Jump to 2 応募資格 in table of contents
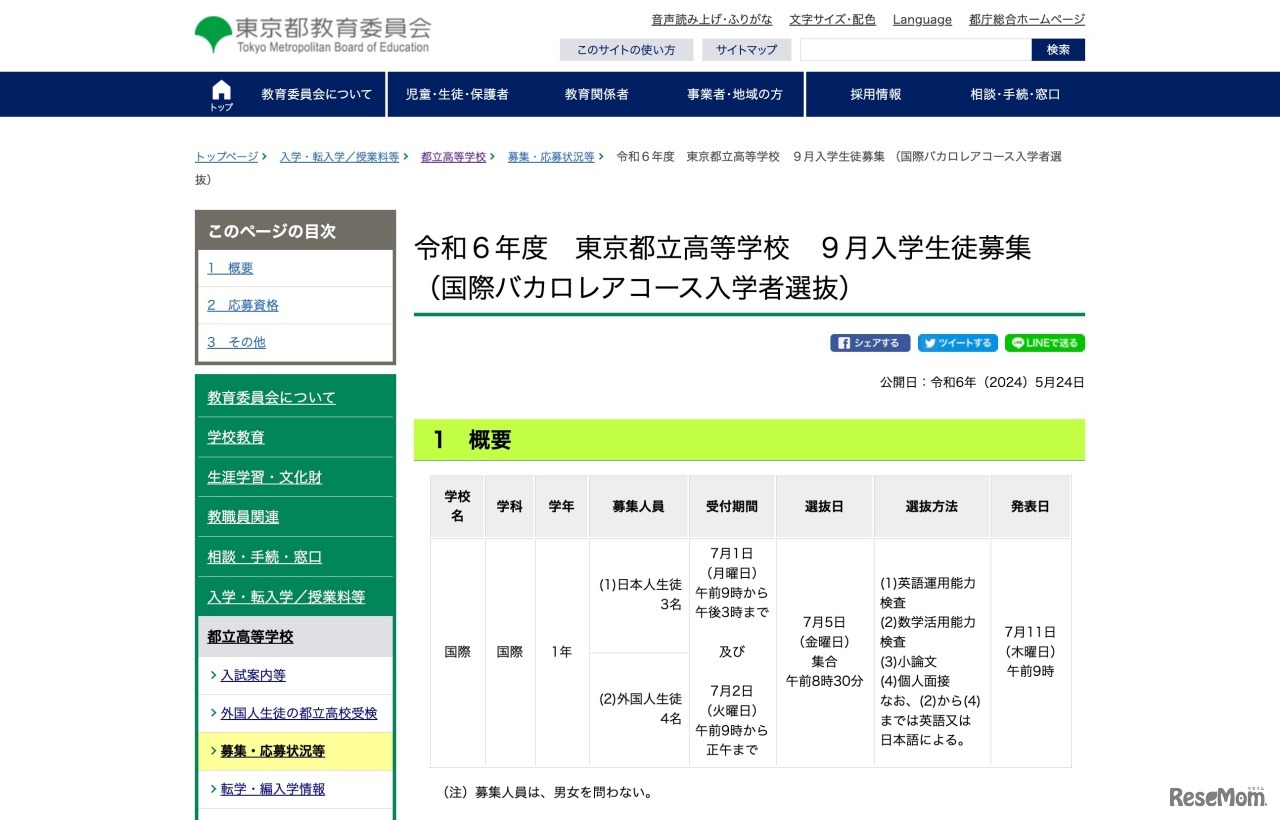 pyautogui.click(x=243, y=305)
